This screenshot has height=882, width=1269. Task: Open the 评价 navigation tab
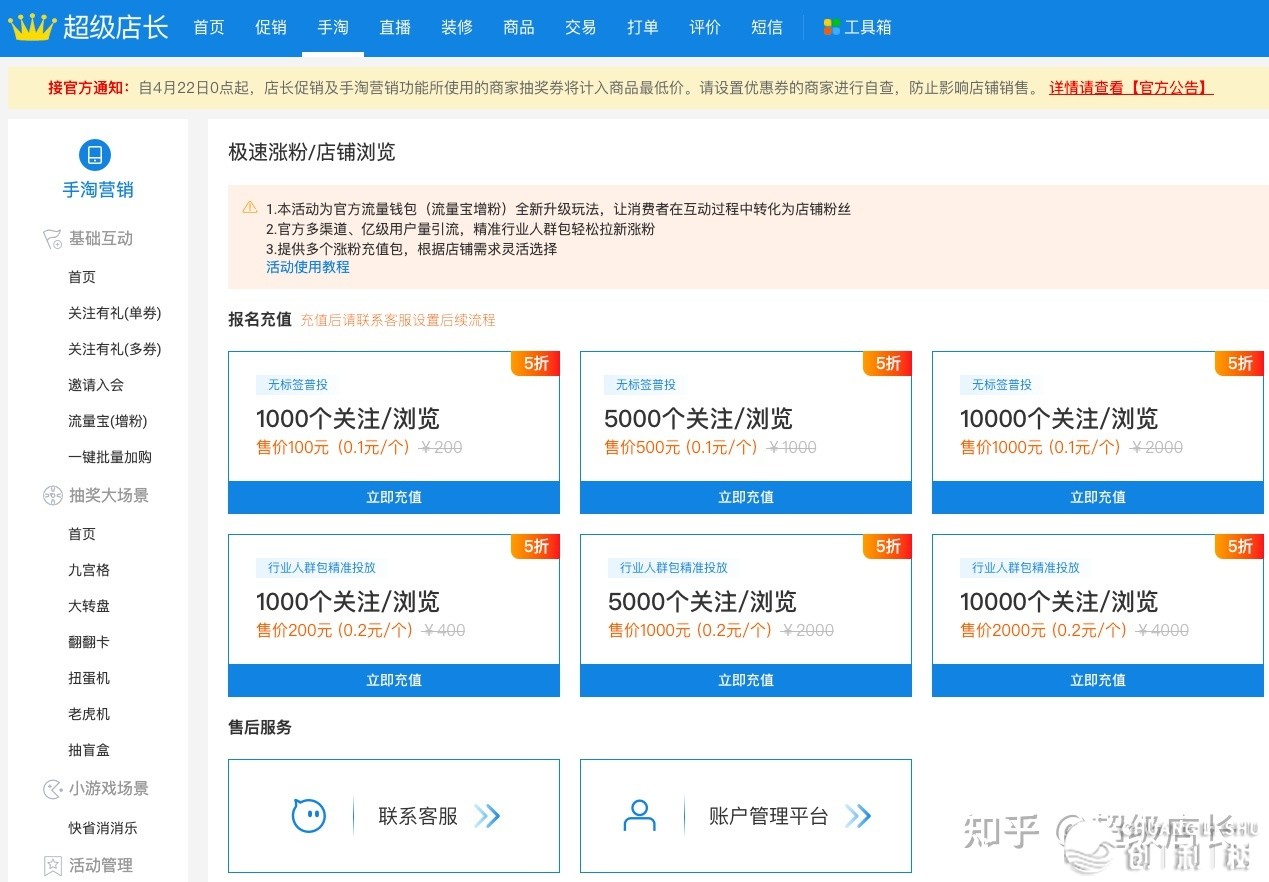(x=705, y=27)
